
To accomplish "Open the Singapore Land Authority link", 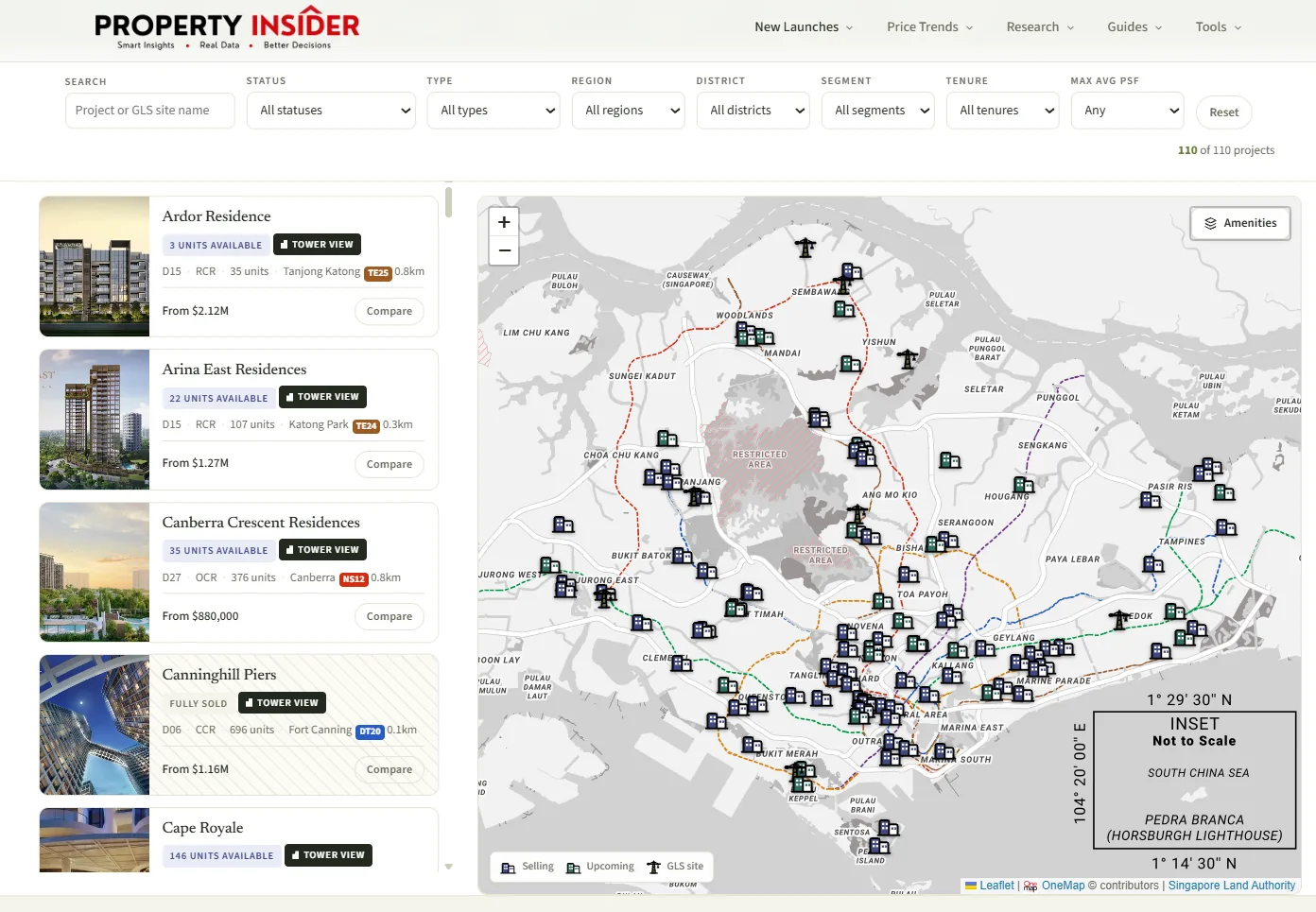I will click(1232, 886).
